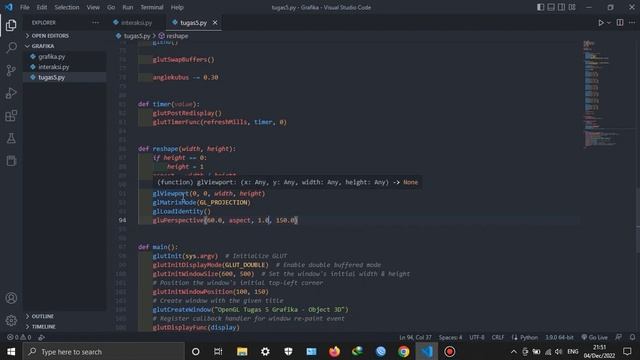
Task: Collapse the GRAFIKA folder section
Action: (x=64, y=46)
